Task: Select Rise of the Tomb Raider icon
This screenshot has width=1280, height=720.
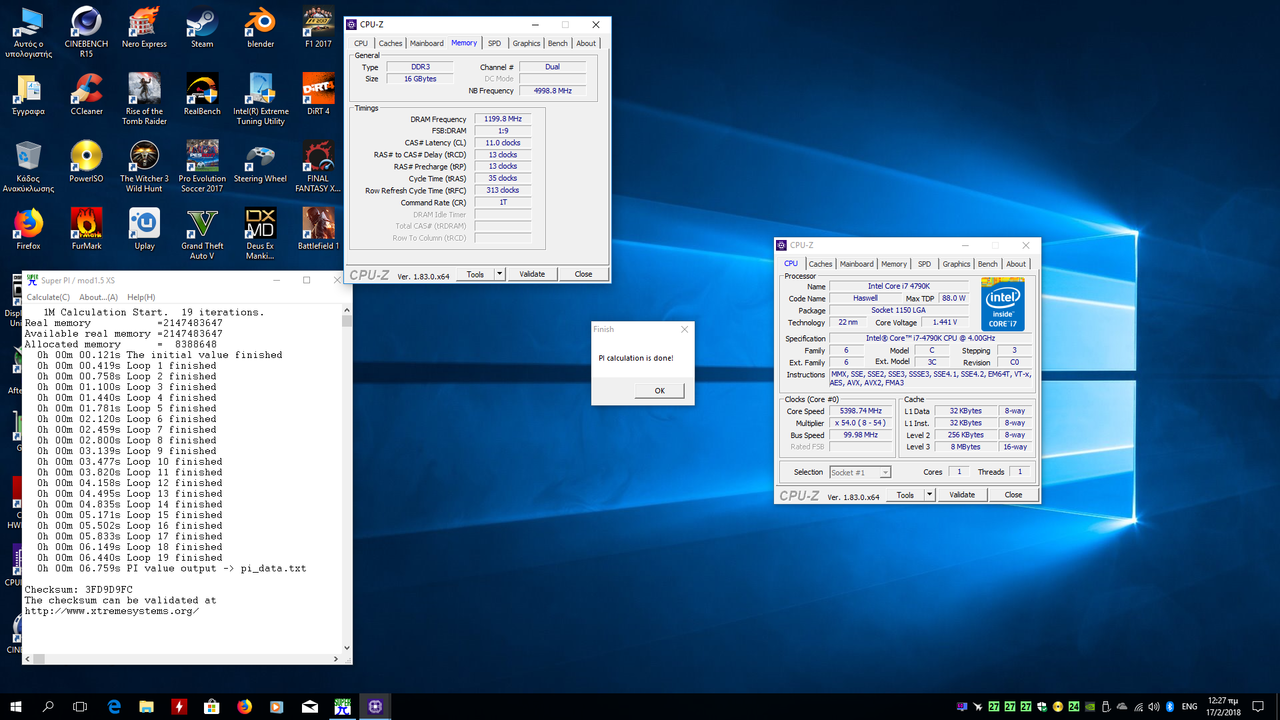Action: tap(144, 99)
